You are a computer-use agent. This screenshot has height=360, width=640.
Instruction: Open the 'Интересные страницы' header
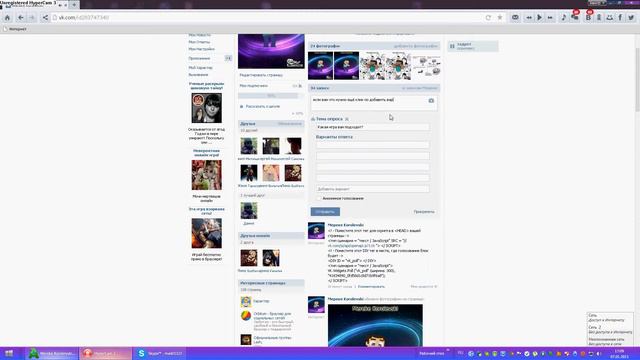coord(271,283)
